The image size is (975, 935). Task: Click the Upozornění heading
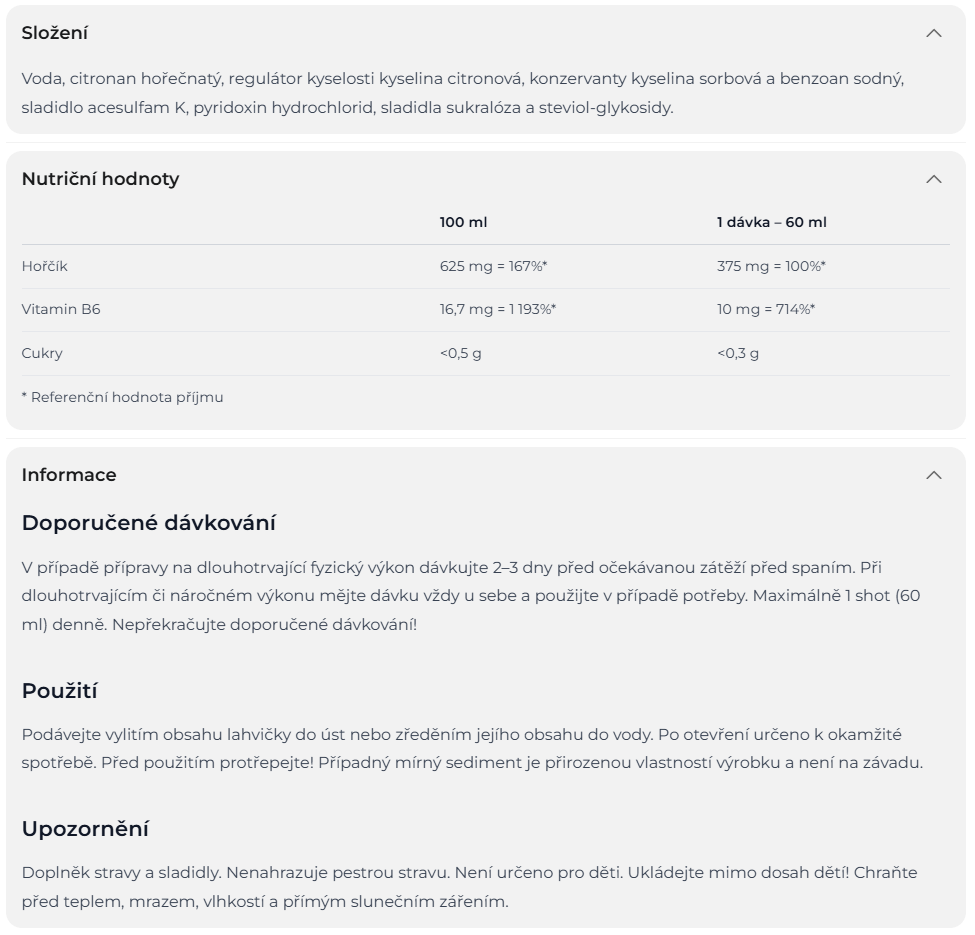coord(85,829)
